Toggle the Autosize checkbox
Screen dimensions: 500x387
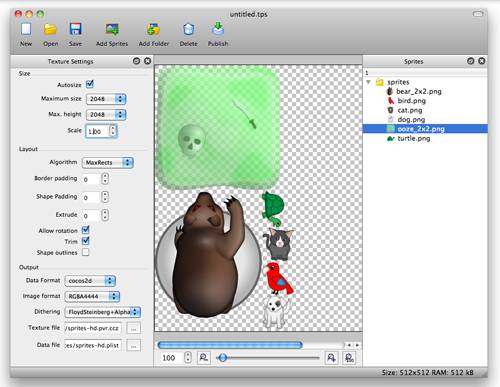click(x=90, y=84)
